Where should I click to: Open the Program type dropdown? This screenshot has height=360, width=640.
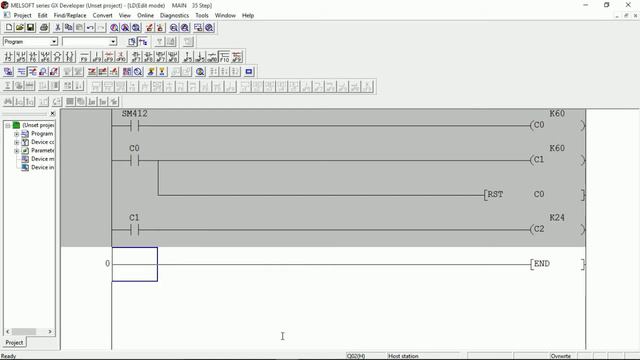(x=54, y=42)
